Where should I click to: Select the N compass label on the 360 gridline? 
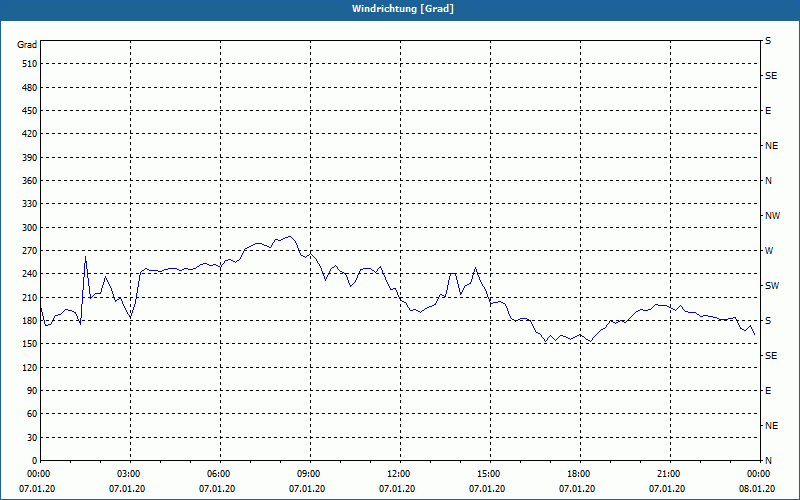pyautogui.click(x=768, y=181)
